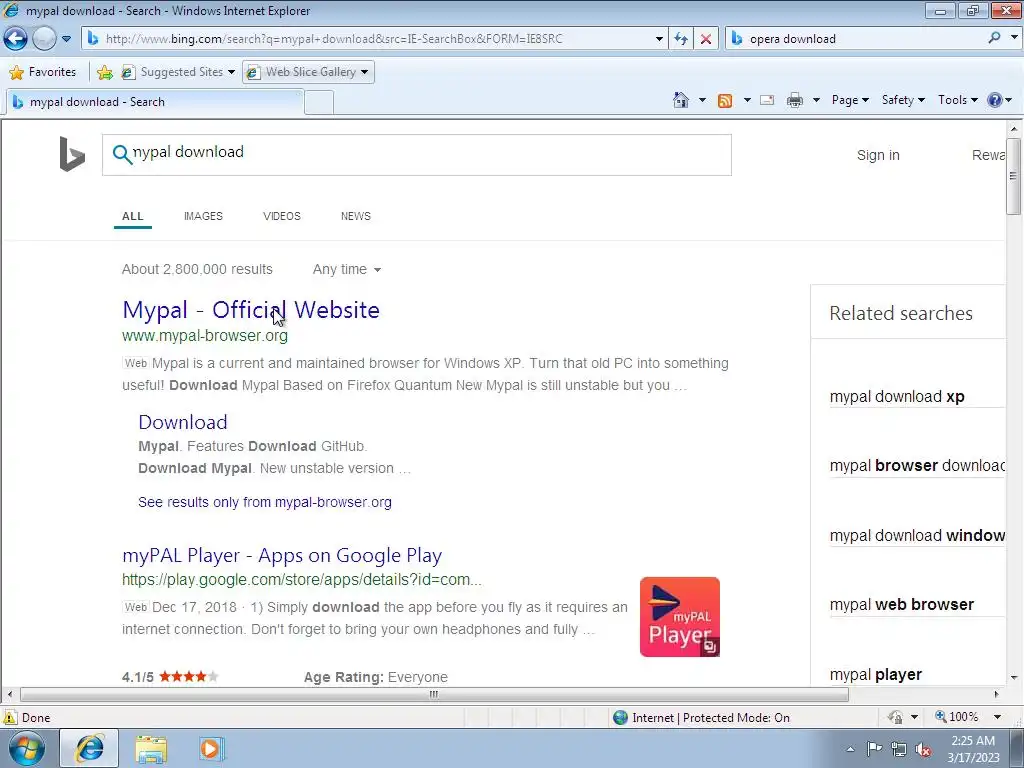Select related search mypal player
The width and height of the screenshot is (1024, 768).
pyautogui.click(x=876, y=675)
